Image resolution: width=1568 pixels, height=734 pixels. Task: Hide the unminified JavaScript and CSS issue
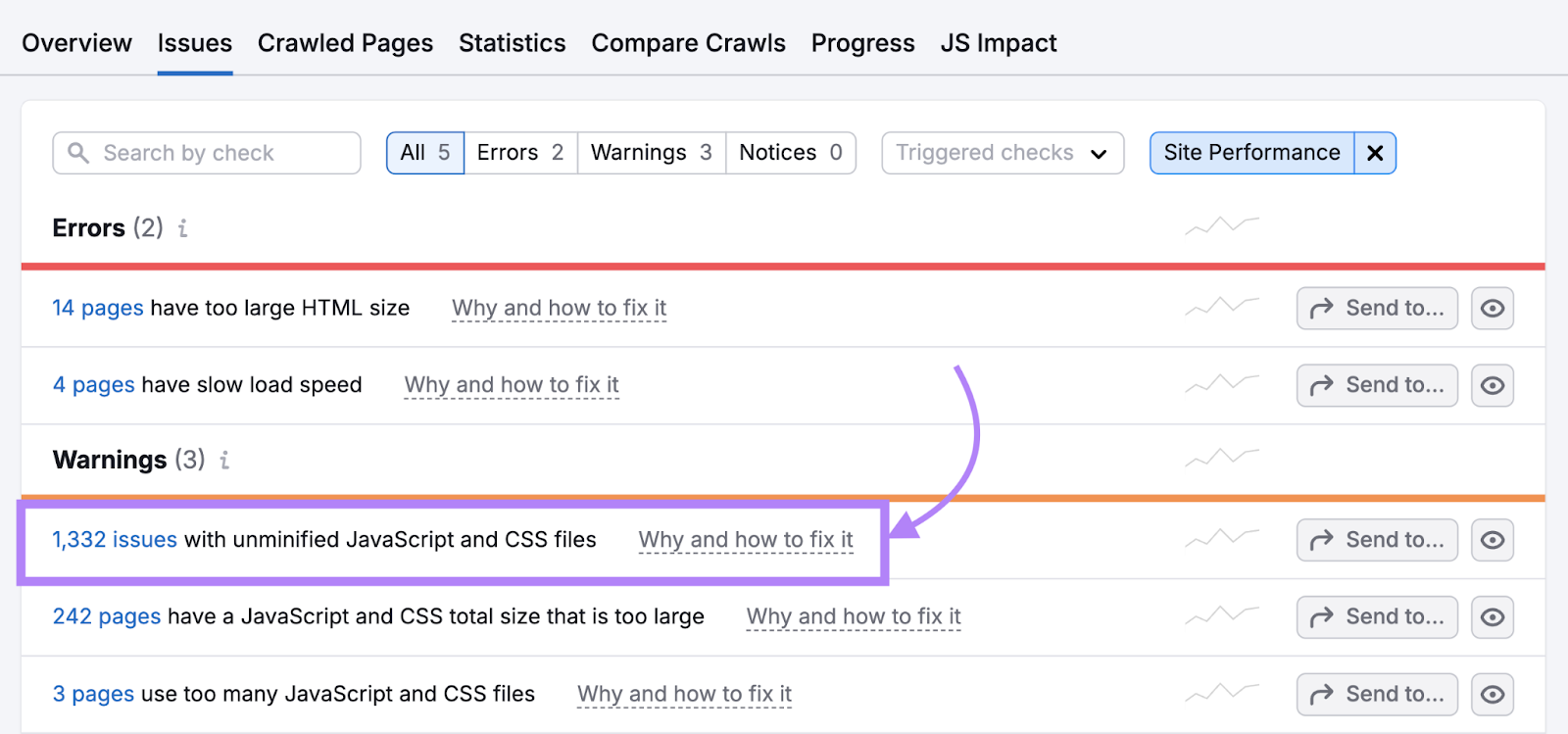coord(1492,540)
